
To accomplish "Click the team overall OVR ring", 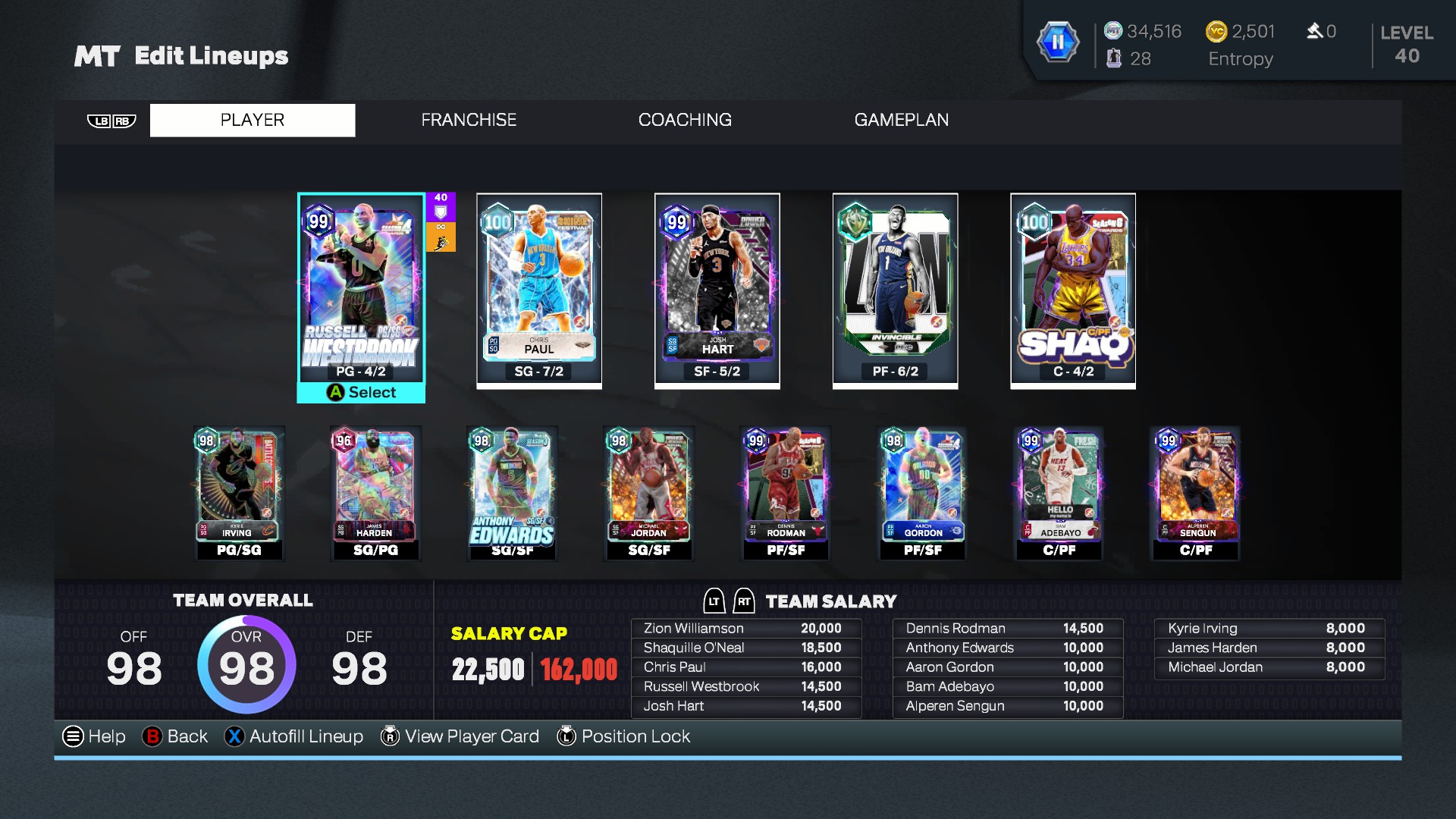I will (246, 664).
